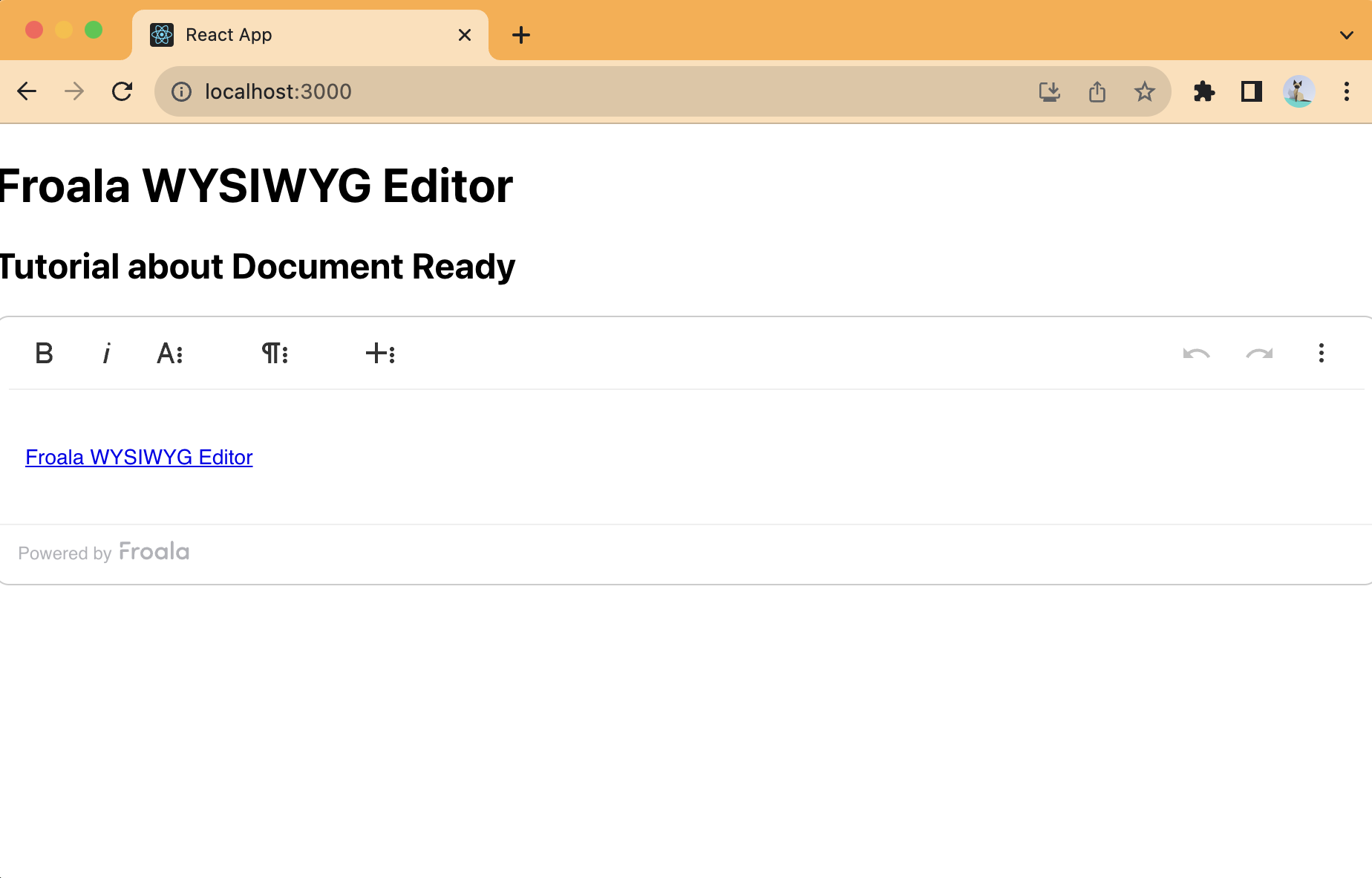Screen dimensions: 1372x878
Task: Toggle the browser sidebar panel icon
Action: [x=1251, y=91]
